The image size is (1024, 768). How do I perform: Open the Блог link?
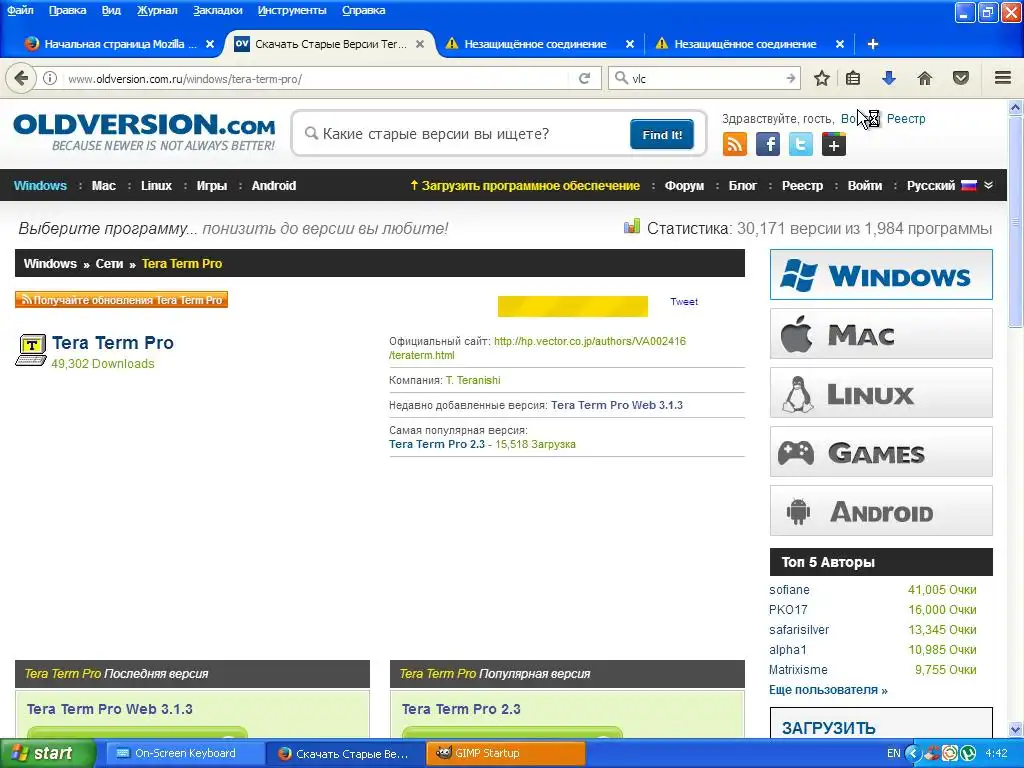(743, 185)
